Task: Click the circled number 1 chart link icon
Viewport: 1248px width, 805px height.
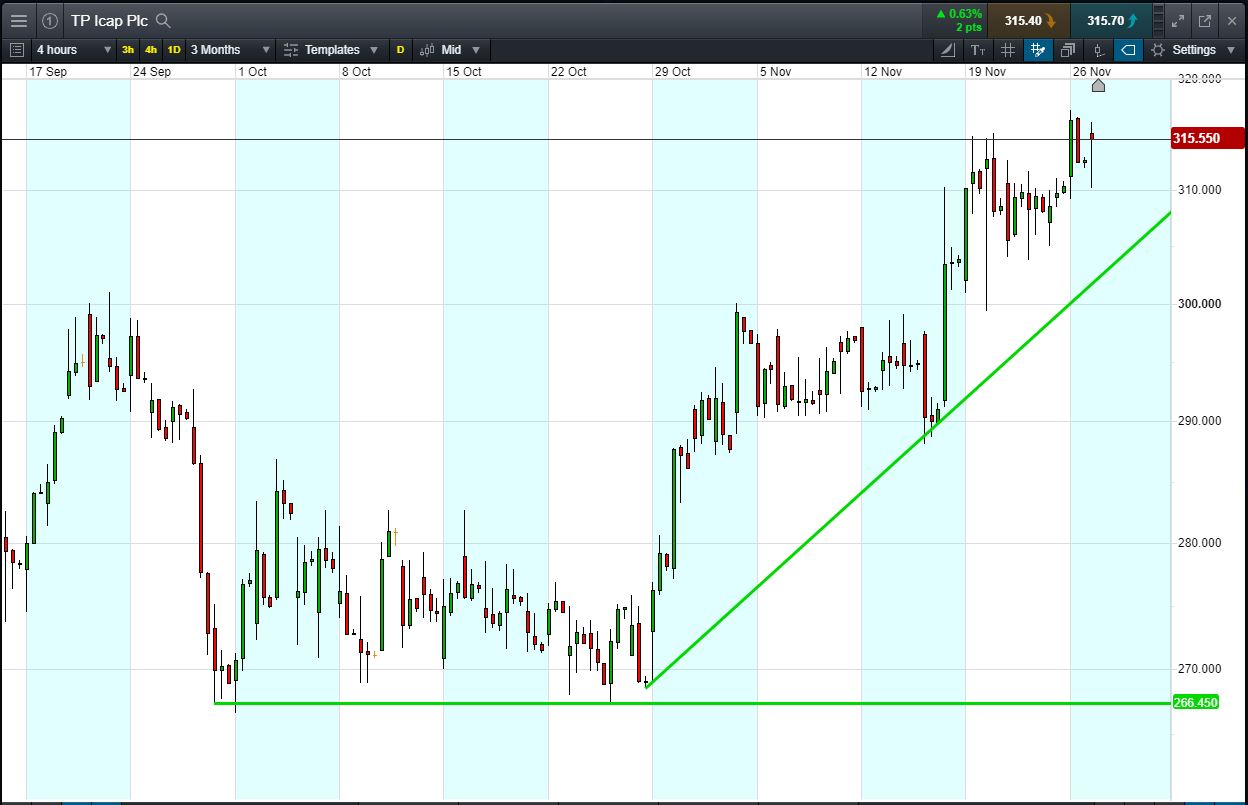Action: click(x=50, y=20)
